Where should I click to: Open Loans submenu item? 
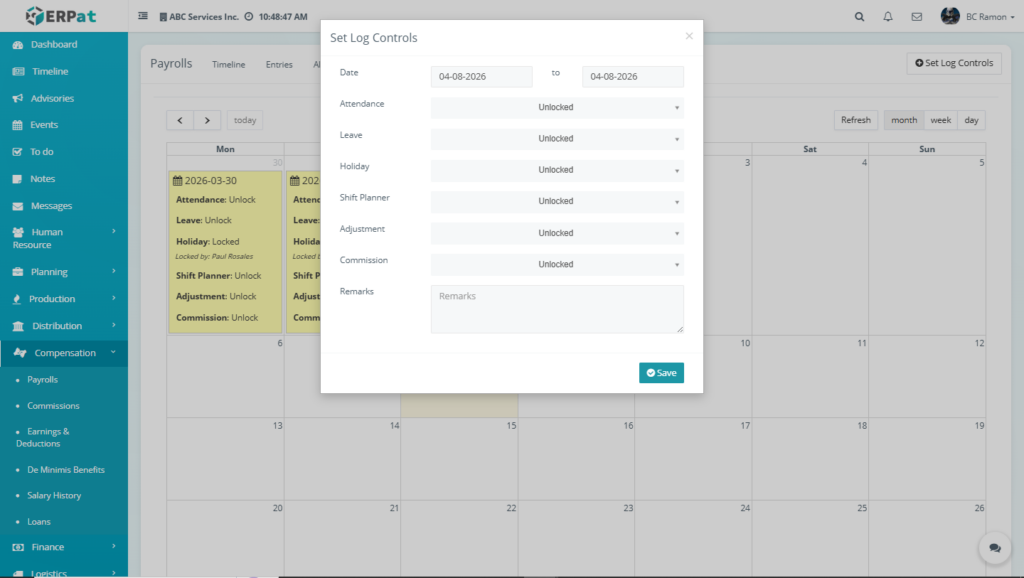[x=39, y=522]
